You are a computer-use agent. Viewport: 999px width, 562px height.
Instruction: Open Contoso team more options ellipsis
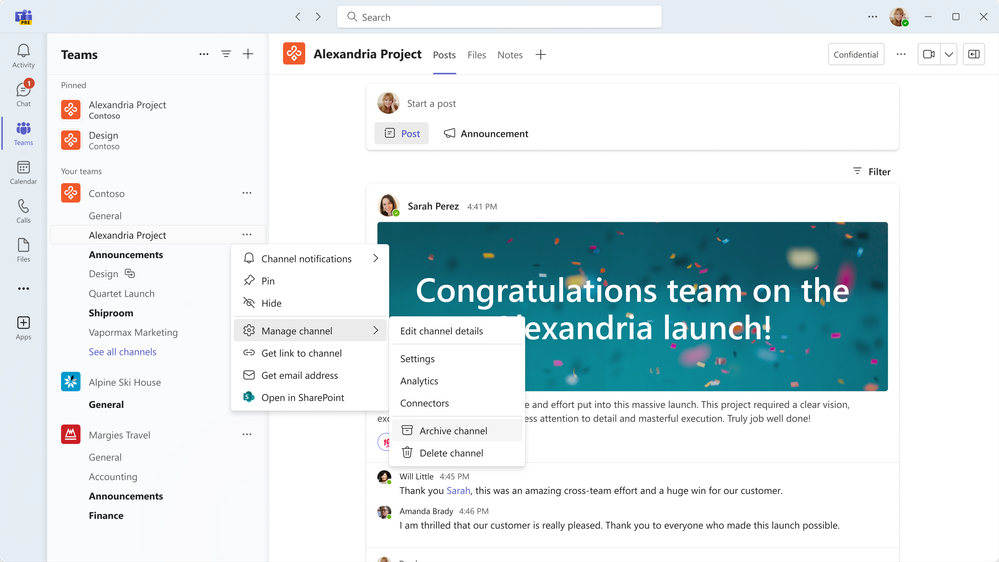click(247, 193)
